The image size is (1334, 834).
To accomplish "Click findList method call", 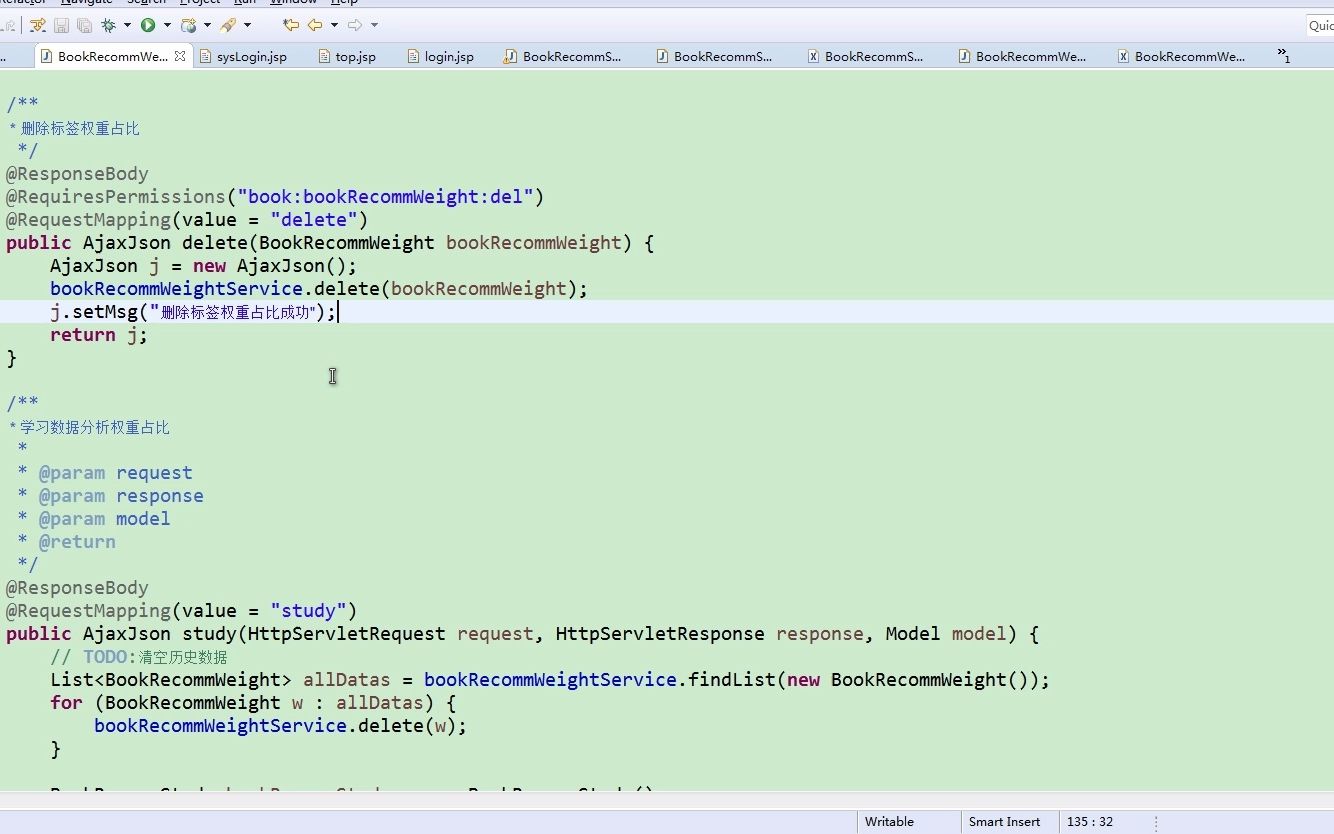I will click(732, 680).
